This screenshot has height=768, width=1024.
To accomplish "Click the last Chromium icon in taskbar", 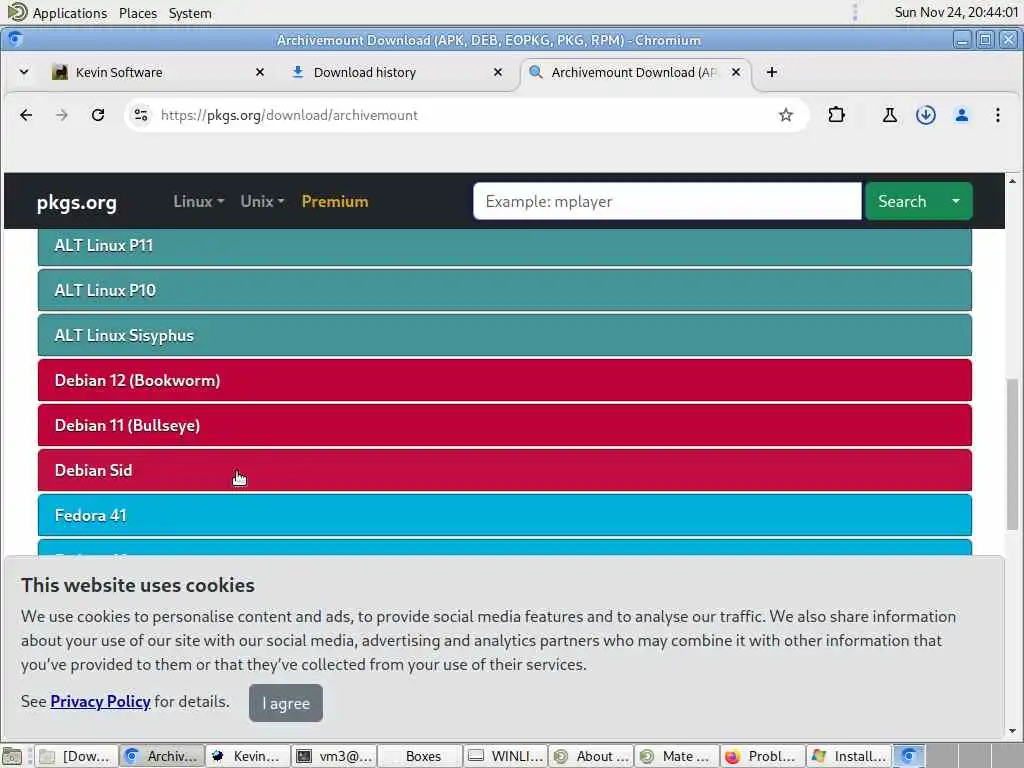I will 909,756.
